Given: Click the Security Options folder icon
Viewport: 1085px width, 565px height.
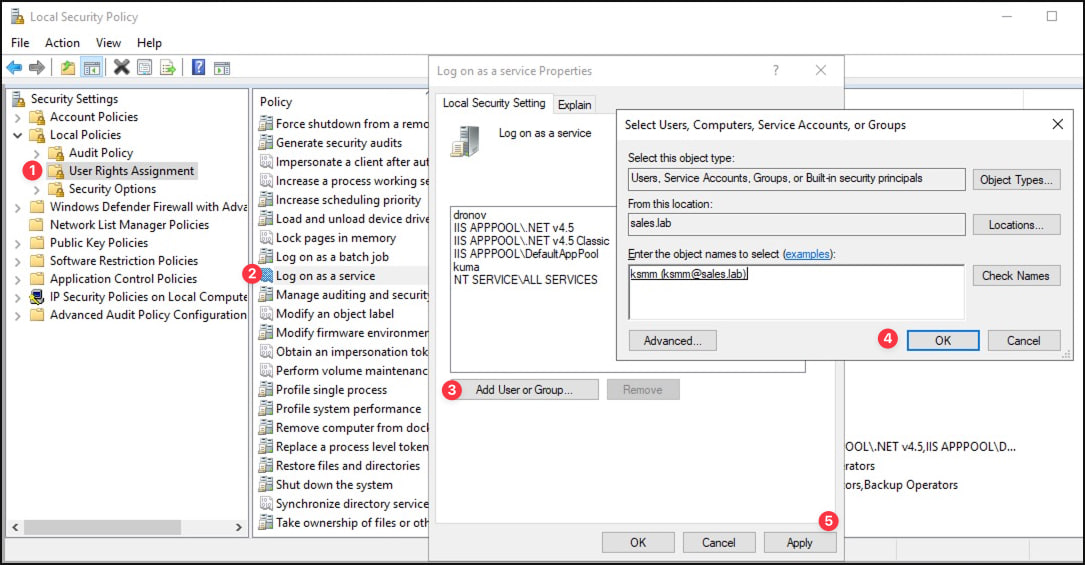Looking at the screenshot, I should click(56, 189).
